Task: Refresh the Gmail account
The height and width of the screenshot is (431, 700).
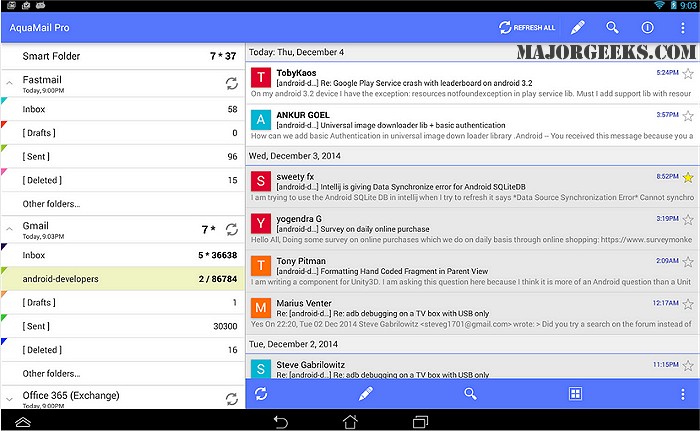Action: (x=231, y=230)
